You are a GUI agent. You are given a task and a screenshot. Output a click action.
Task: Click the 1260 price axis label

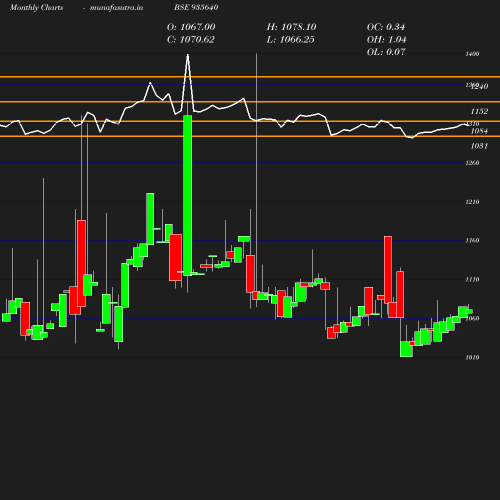tap(472, 163)
